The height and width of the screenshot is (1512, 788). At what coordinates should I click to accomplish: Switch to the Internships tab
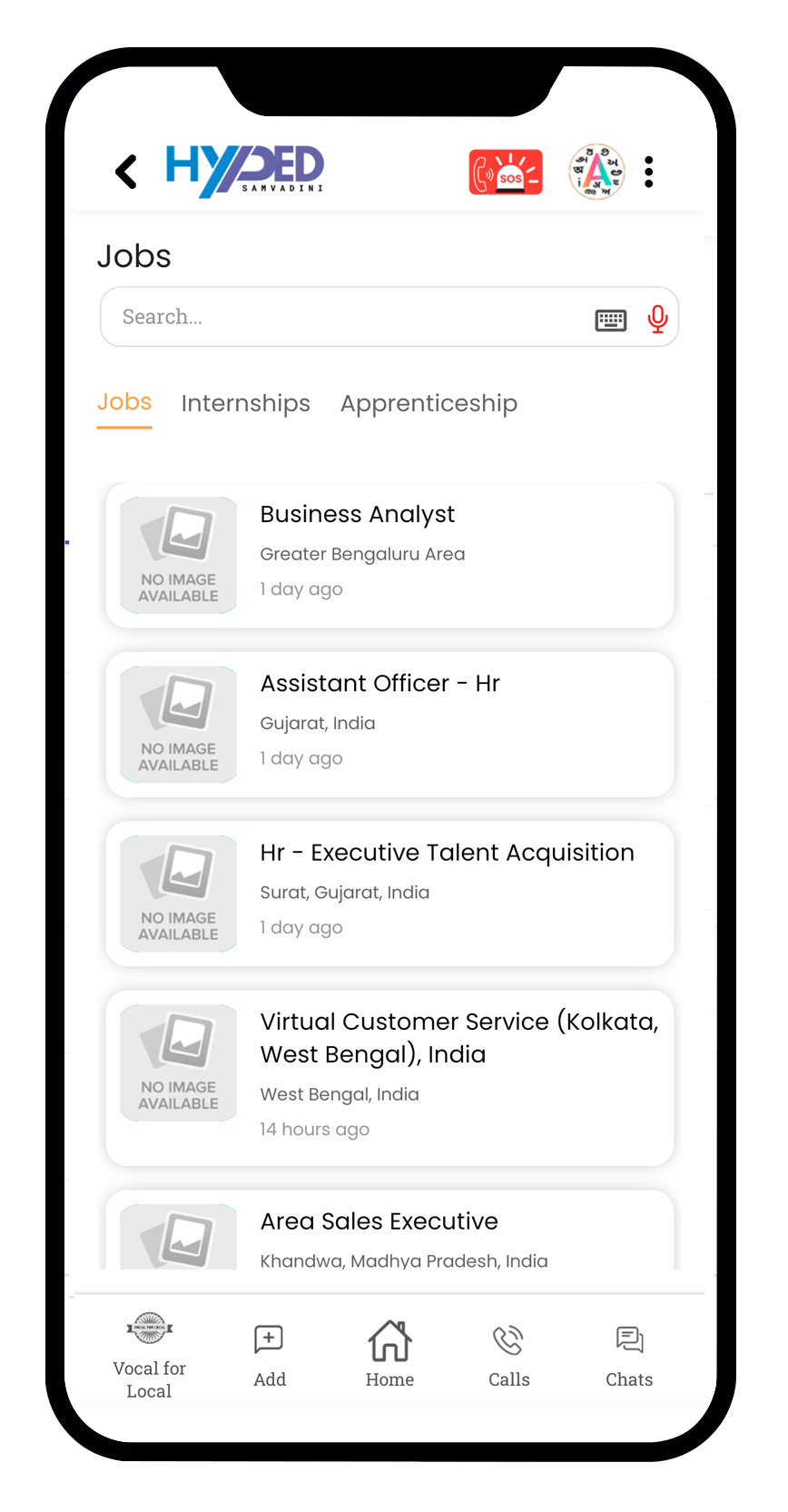(245, 403)
